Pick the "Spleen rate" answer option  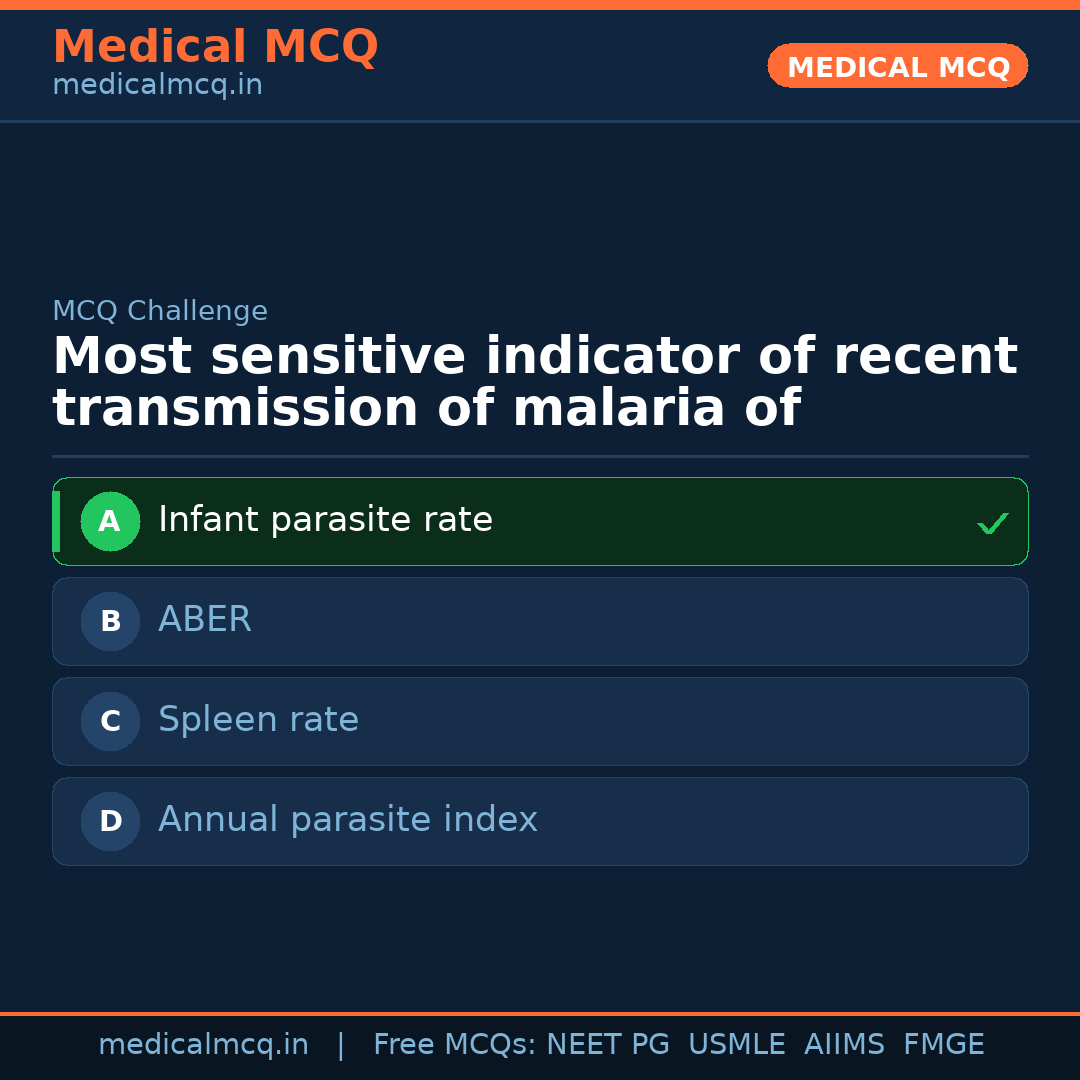(258, 720)
